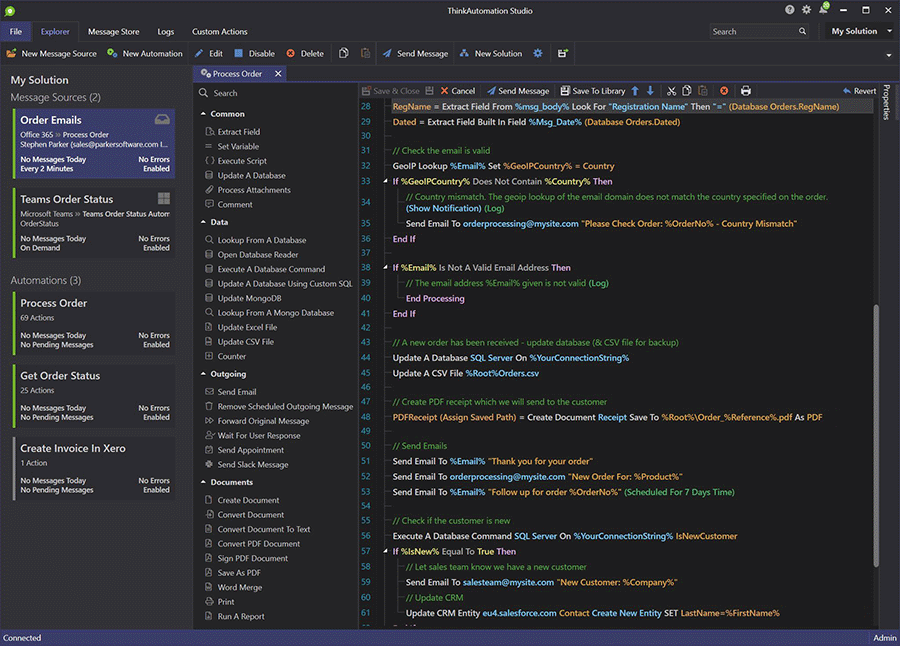Screen dimensions: 900x646
Task: Click the Revert button
Action: click(859, 91)
